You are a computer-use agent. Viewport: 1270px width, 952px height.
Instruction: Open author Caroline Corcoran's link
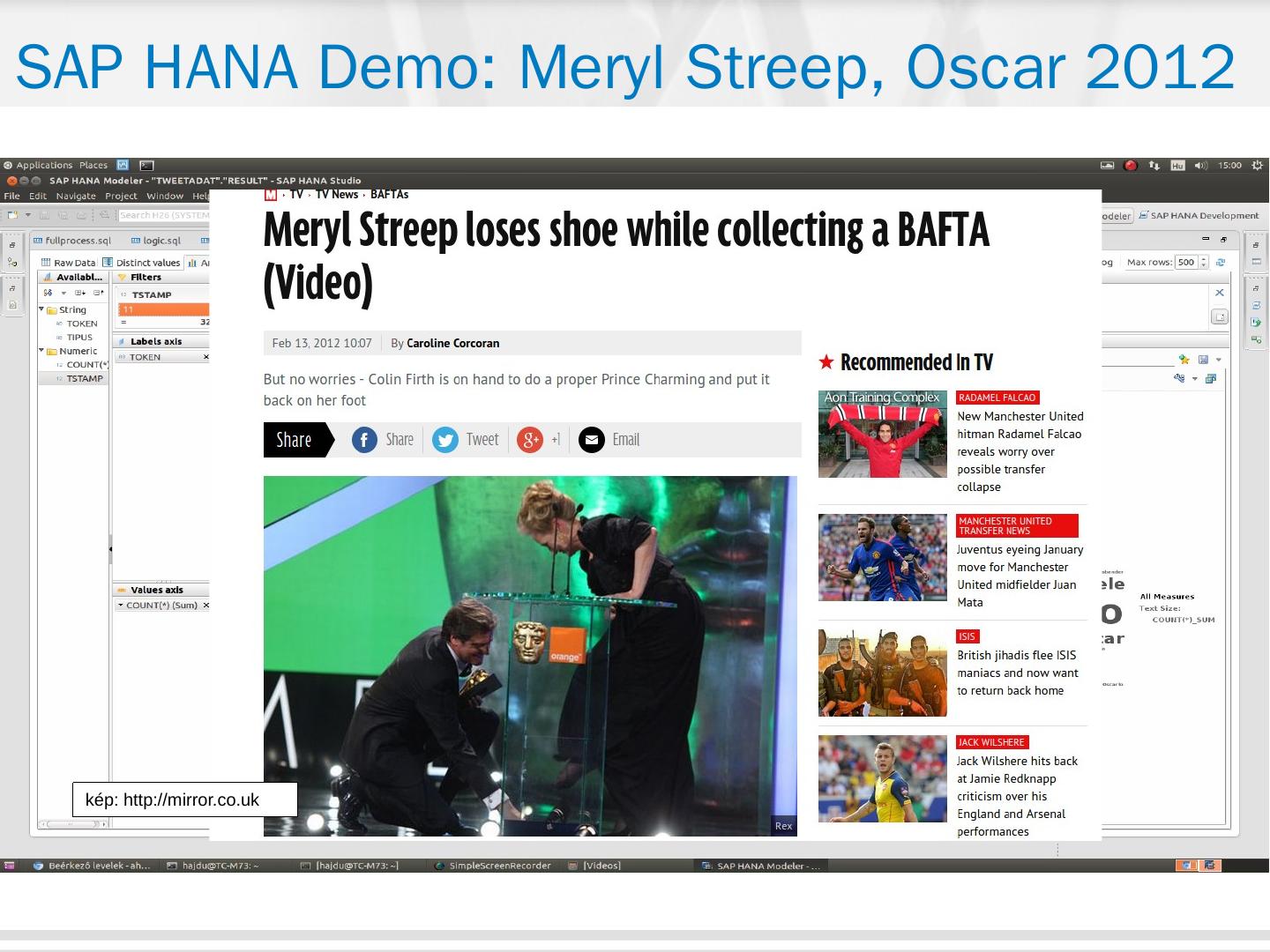(452, 343)
